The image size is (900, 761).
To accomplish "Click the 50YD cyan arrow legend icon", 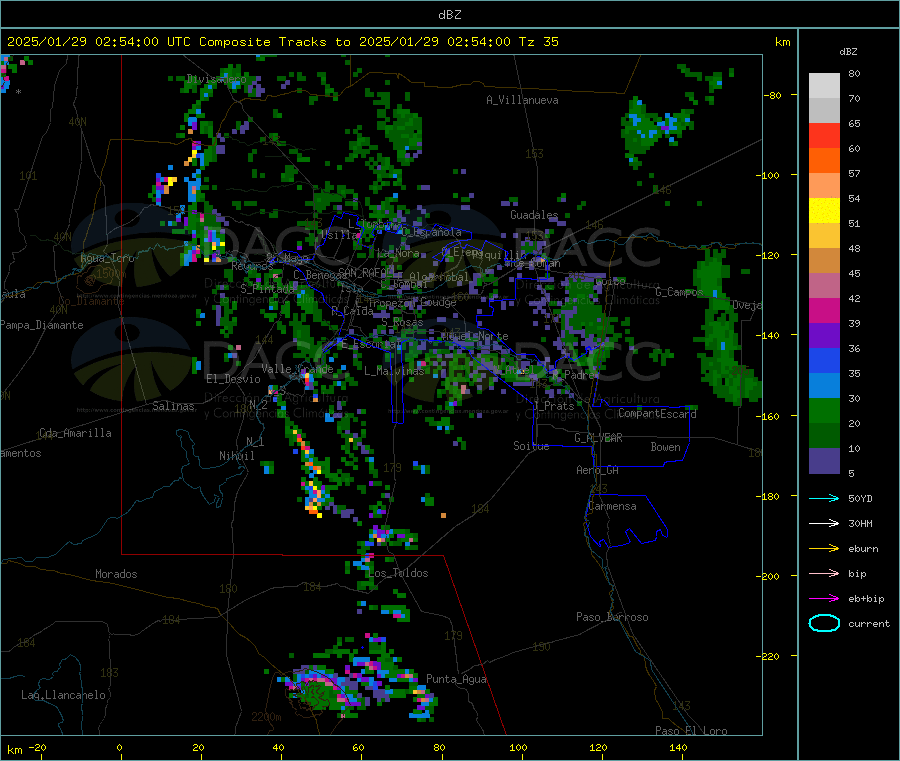I will [824, 498].
